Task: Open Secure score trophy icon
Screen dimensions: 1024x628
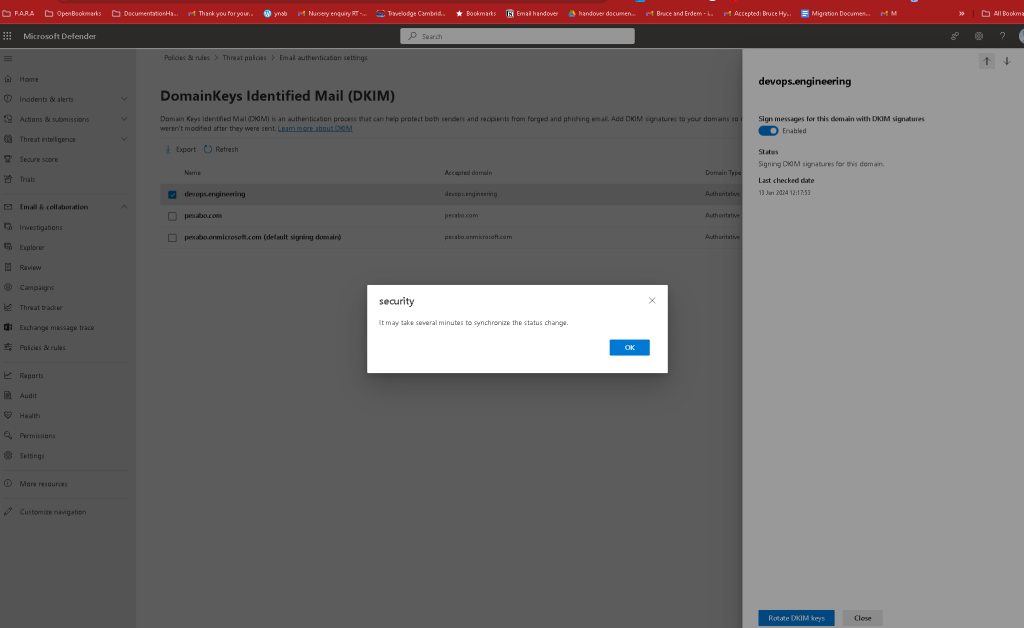Action: pyautogui.click(x=8, y=159)
